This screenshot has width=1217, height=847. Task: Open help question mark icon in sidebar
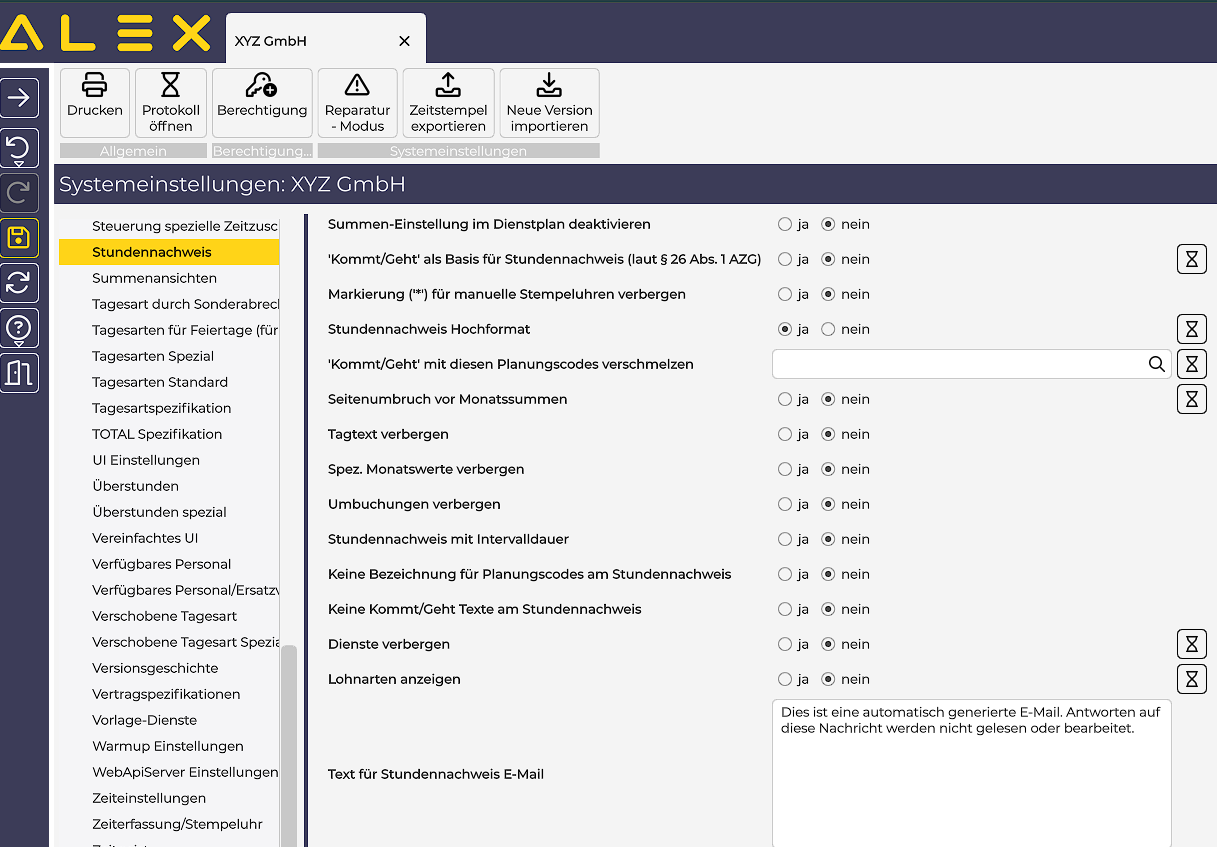click(x=19, y=328)
